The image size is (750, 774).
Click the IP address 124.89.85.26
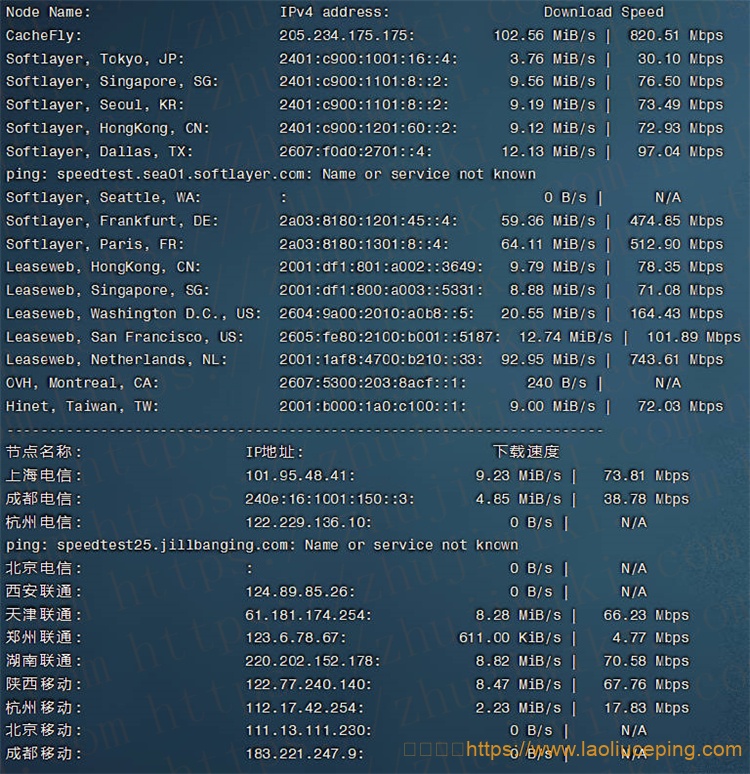(300, 592)
